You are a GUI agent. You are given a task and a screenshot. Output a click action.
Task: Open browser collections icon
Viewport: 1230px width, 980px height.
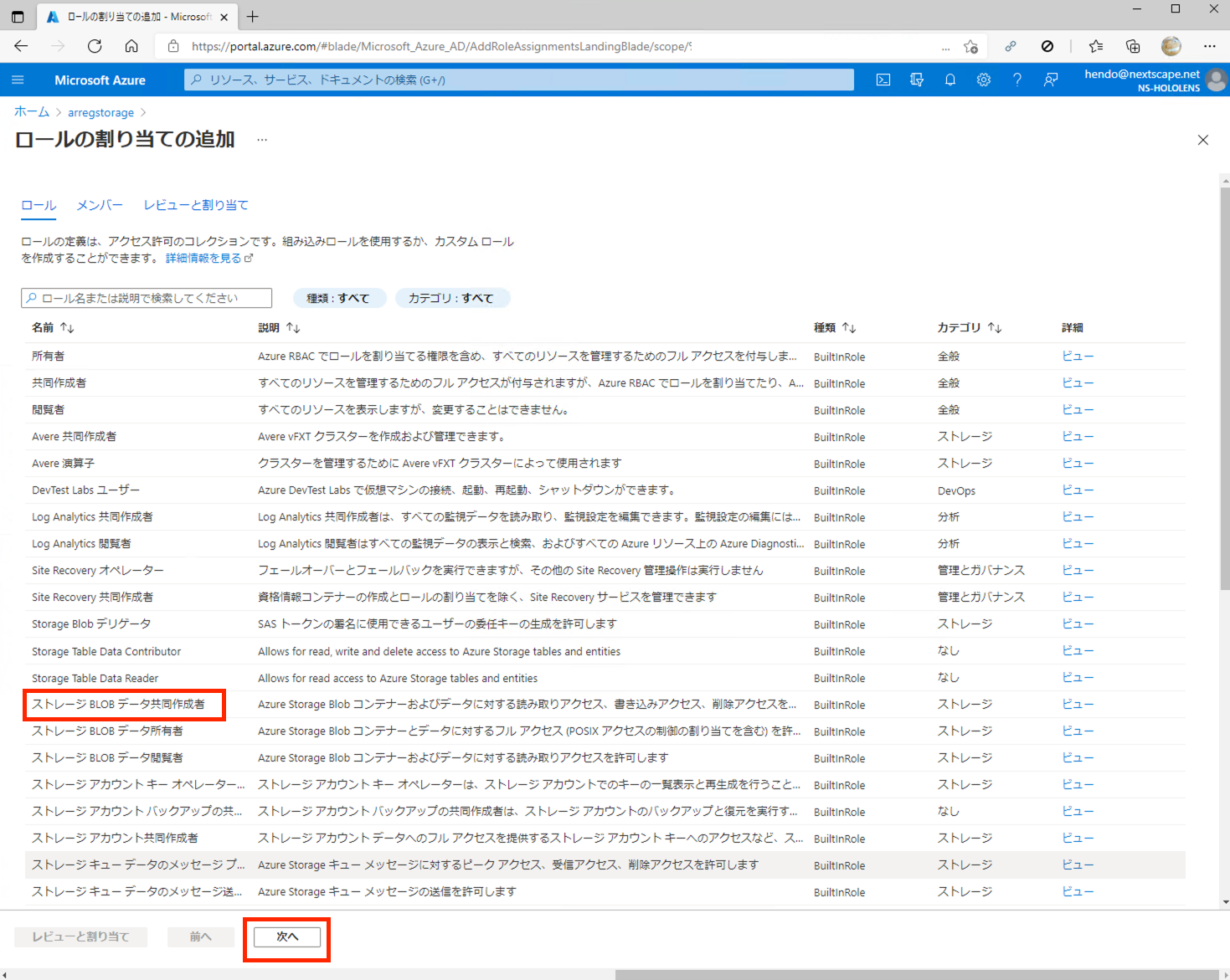[1133, 46]
